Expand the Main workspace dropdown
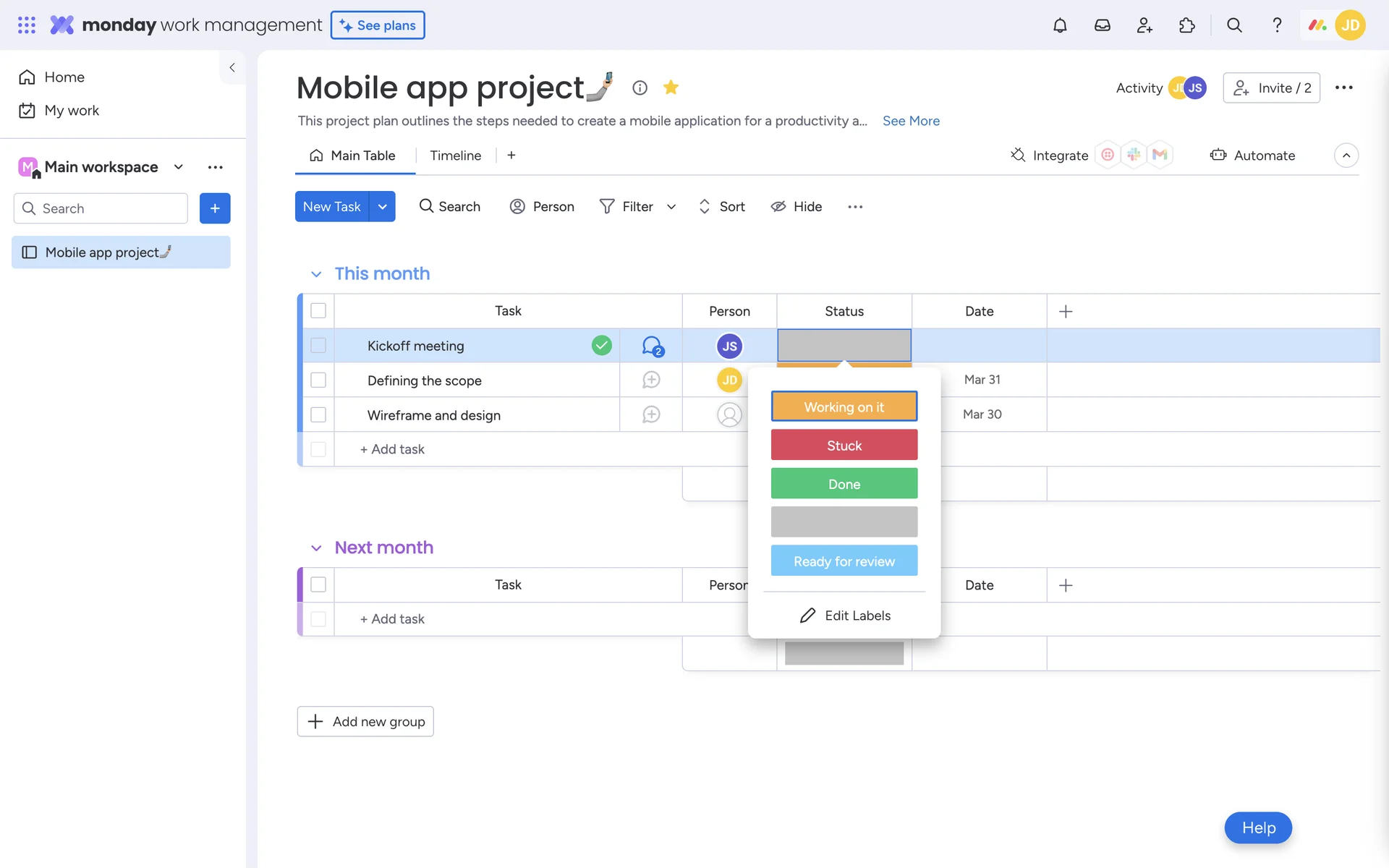 coord(178,167)
